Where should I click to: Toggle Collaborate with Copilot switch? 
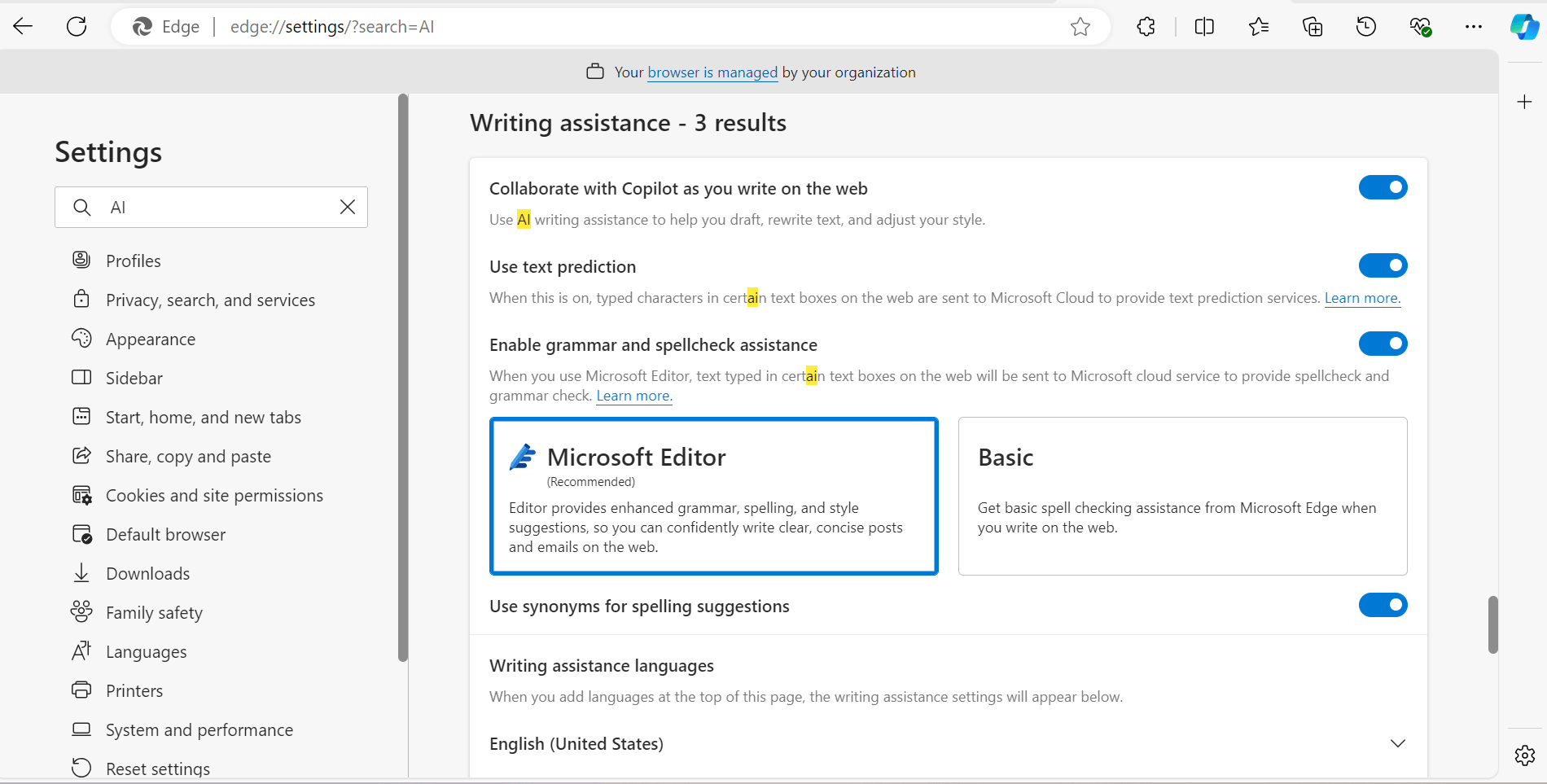[x=1383, y=187]
